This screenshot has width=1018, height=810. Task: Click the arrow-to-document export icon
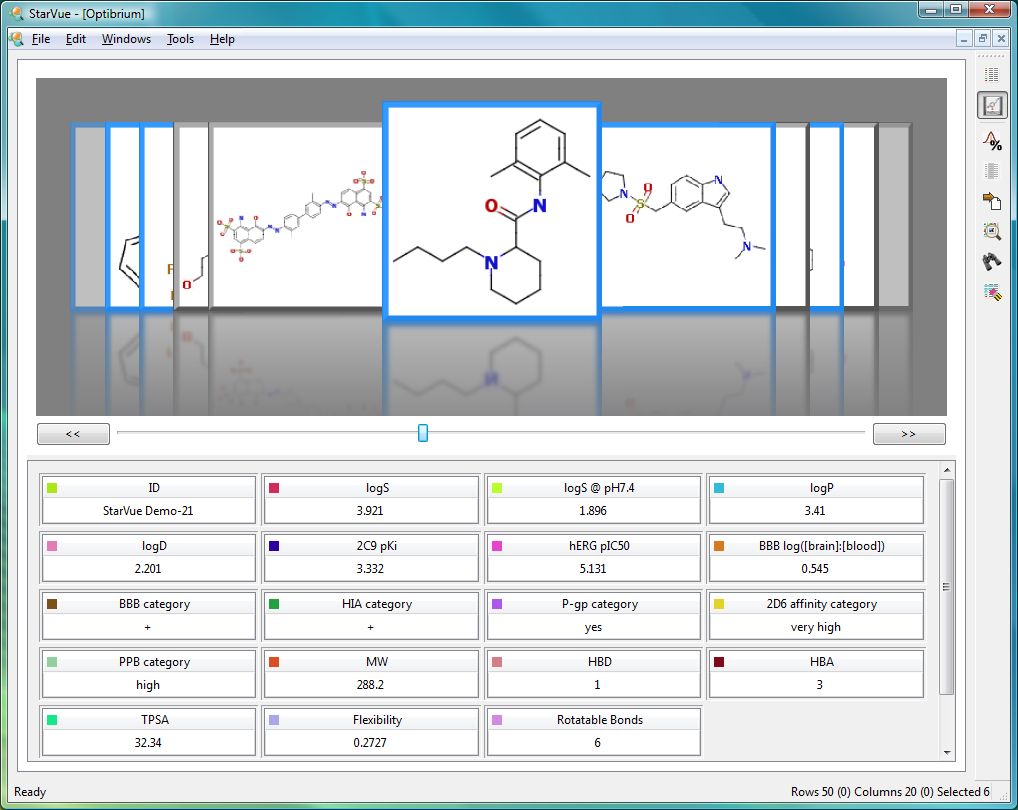[991, 201]
